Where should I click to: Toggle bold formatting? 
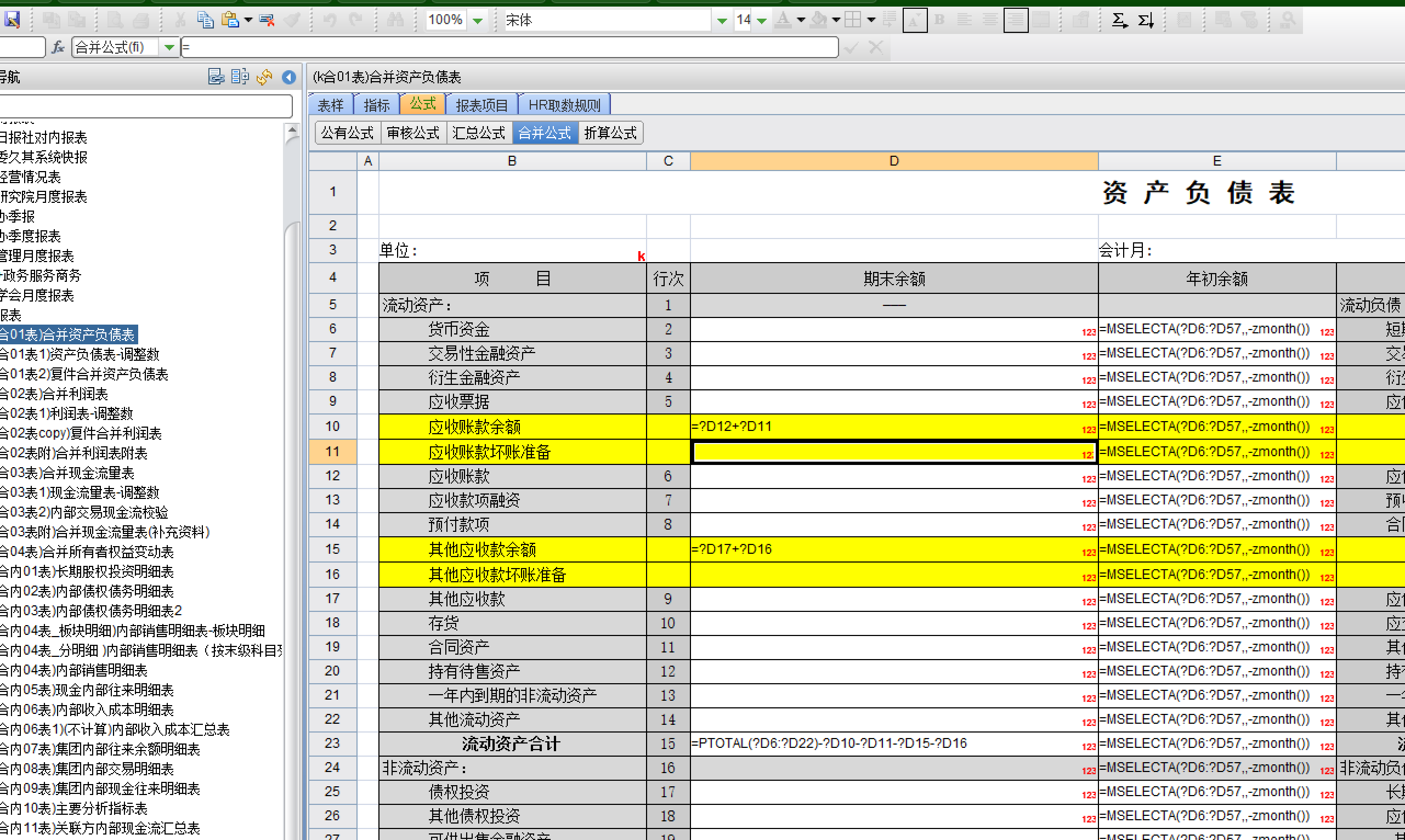click(x=939, y=20)
